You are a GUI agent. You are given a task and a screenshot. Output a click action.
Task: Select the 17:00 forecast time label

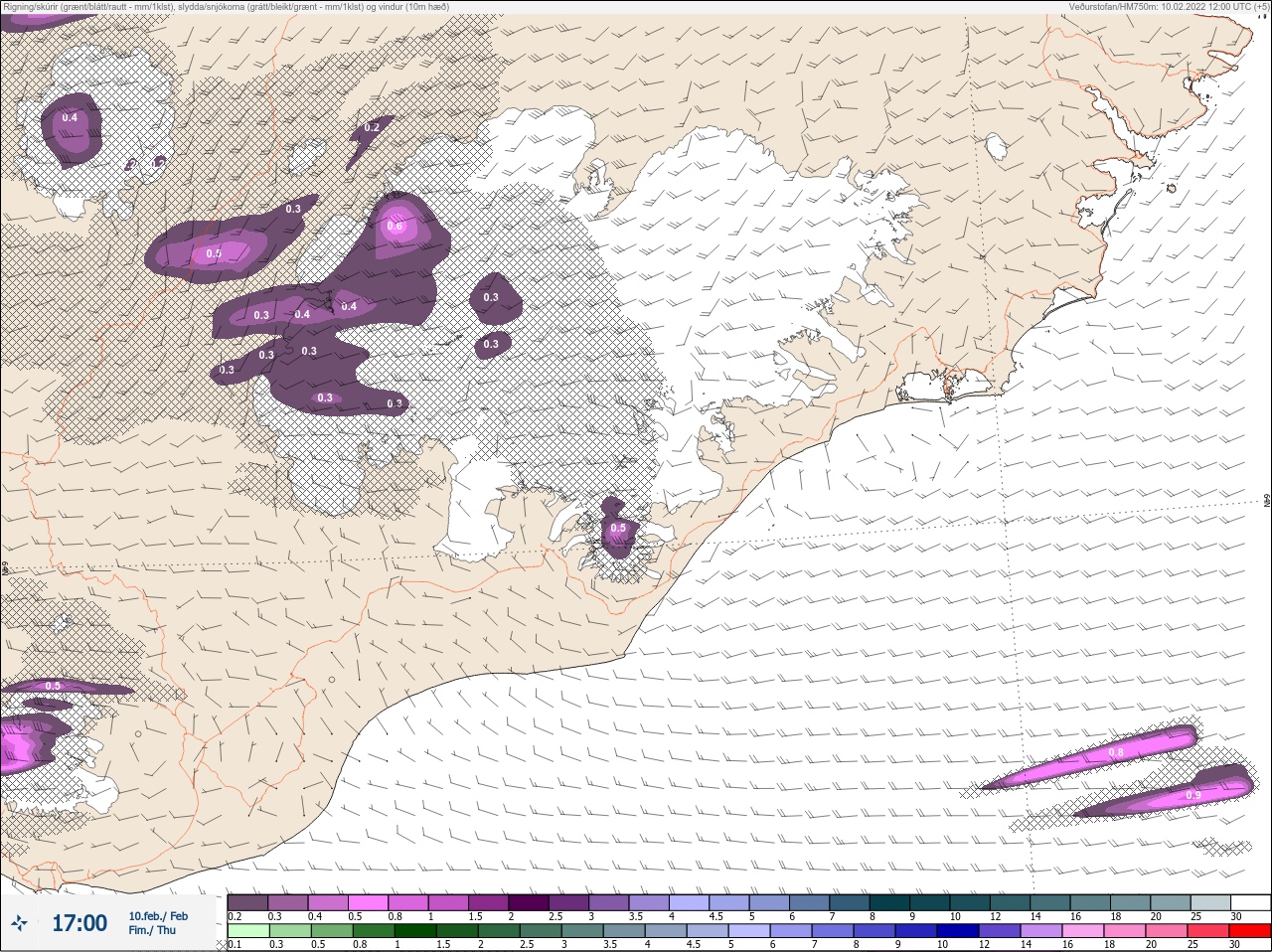(x=79, y=923)
